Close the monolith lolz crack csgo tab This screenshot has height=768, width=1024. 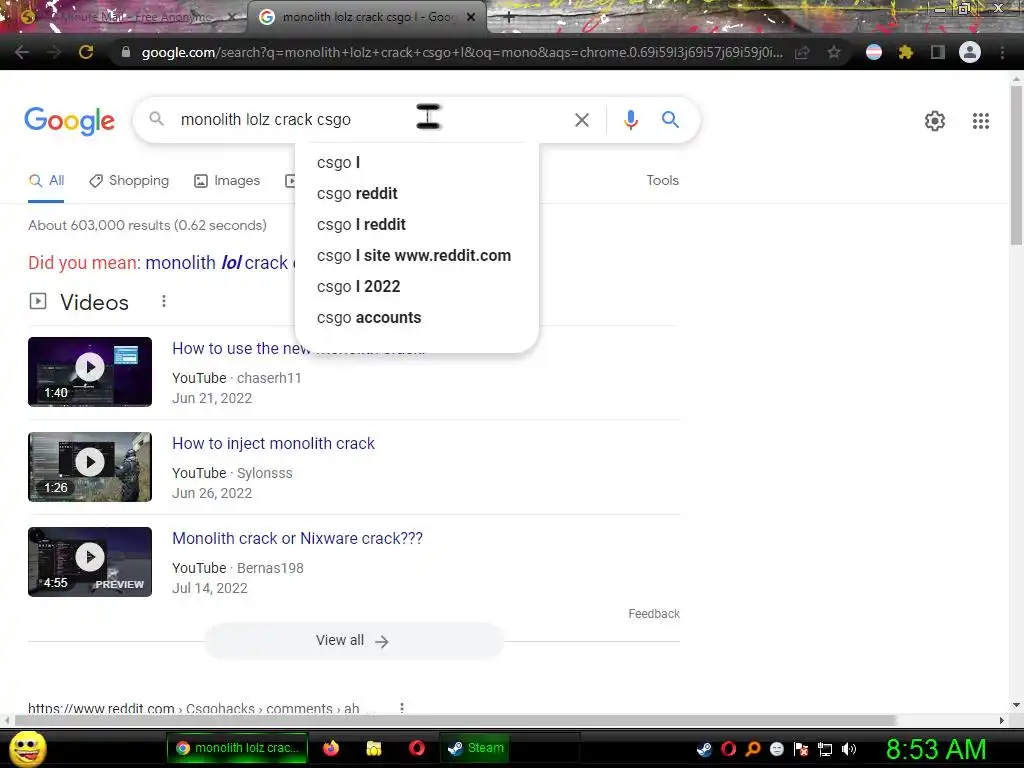click(x=471, y=18)
